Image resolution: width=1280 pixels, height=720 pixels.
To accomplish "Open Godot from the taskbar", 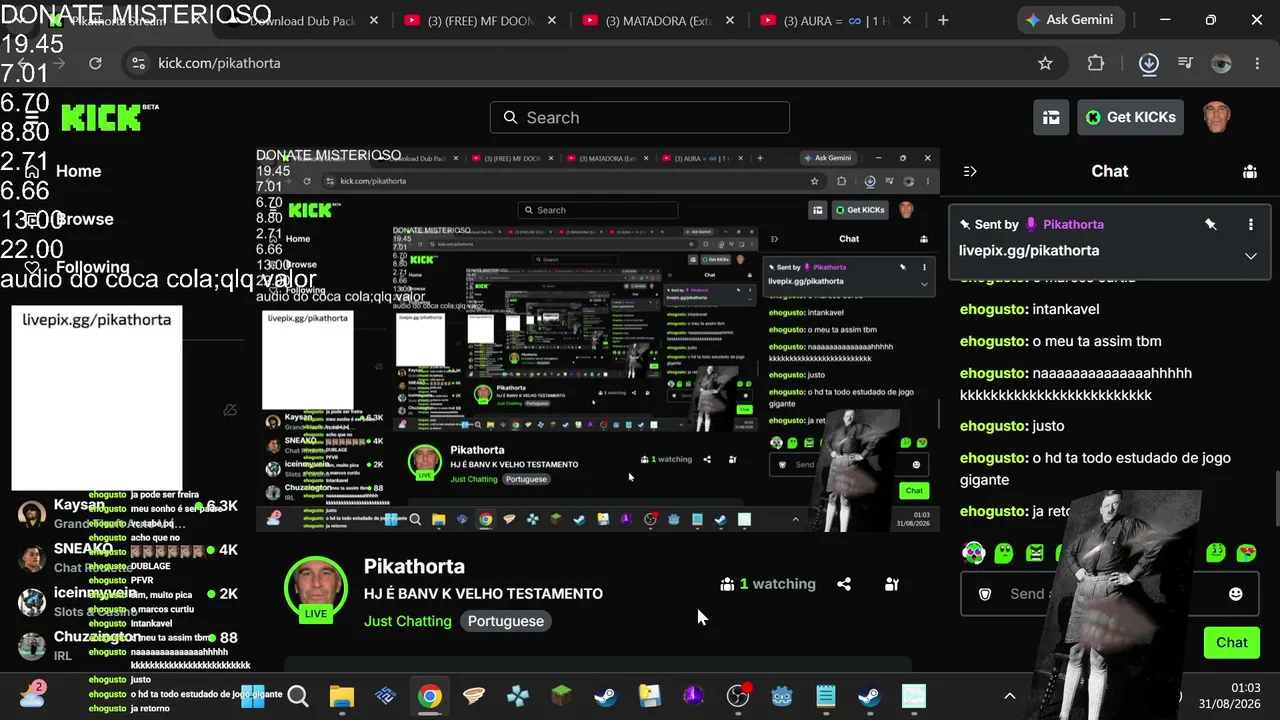I will 782,696.
